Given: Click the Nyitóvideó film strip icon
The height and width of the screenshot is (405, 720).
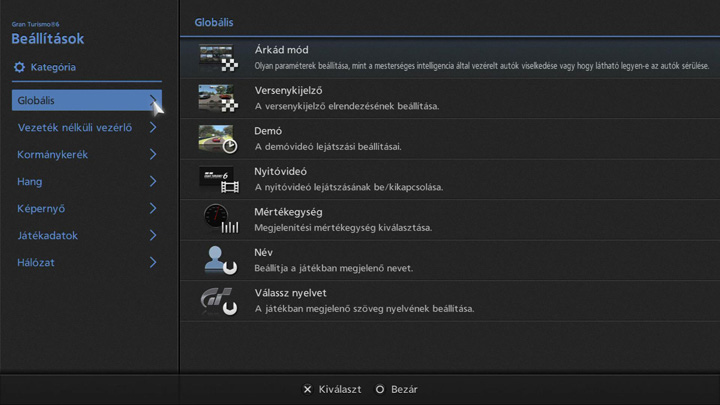Looking at the screenshot, I should 217,179.
